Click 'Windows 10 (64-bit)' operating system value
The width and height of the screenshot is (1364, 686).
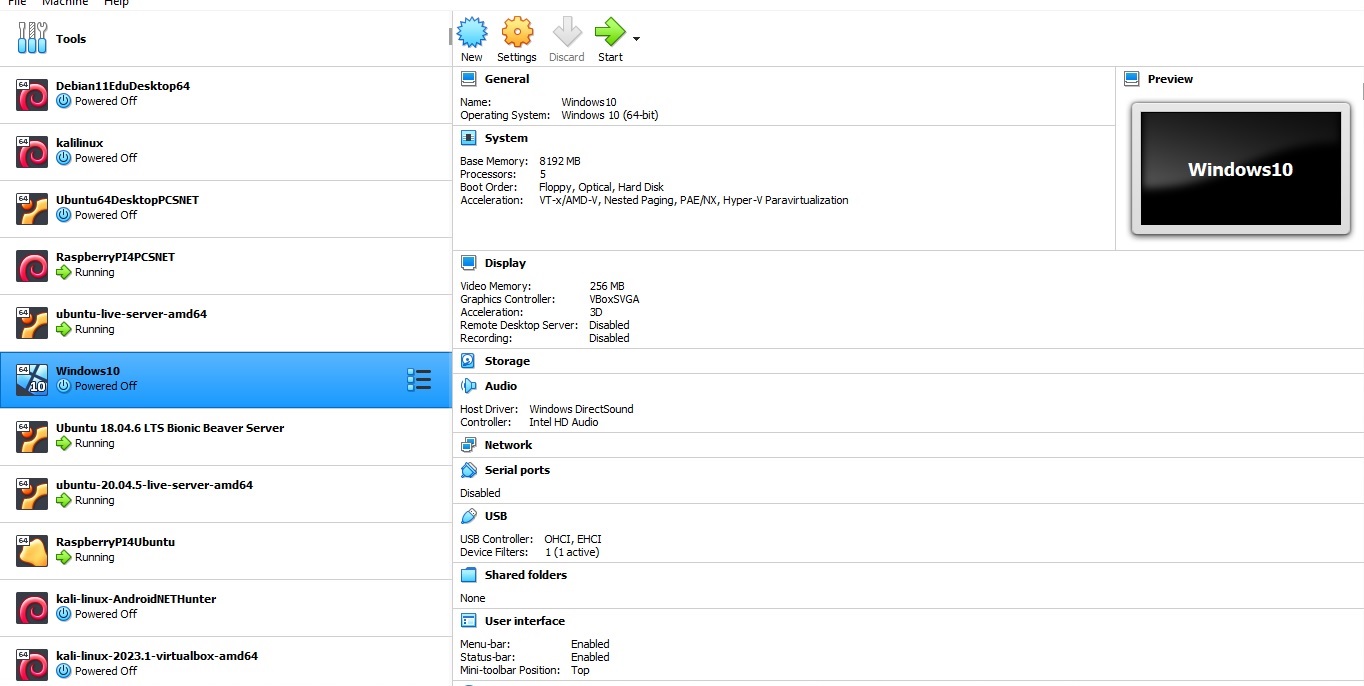pyautogui.click(x=610, y=115)
